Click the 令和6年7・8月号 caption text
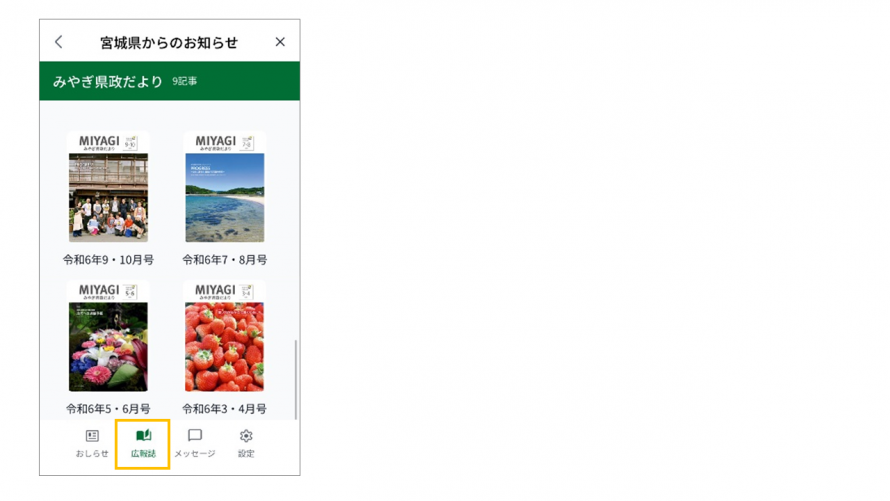The image size is (890, 501). click(225, 260)
